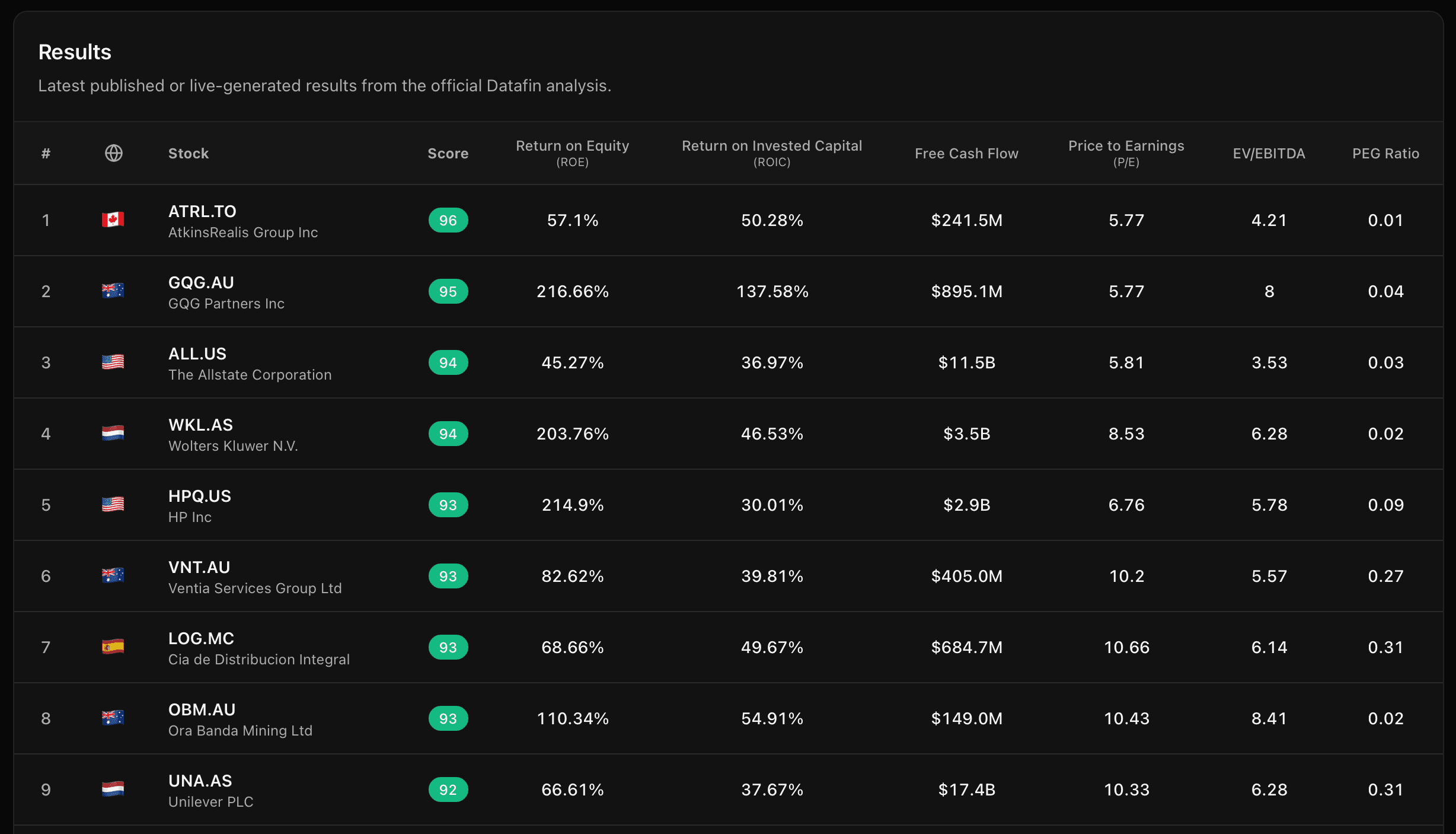Click the Australia flag beside OBM.AU

pyautogui.click(x=113, y=718)
